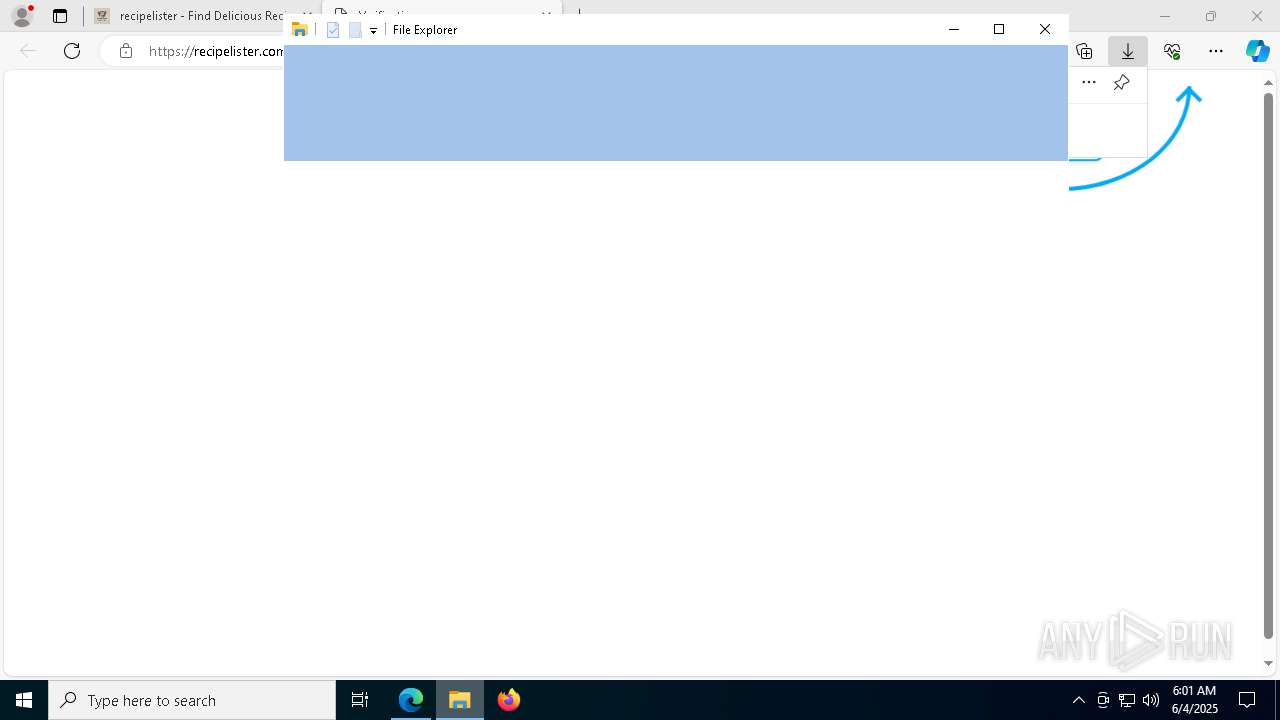
Task: Click the taskbar search box
Action: (x=192, y=700)
